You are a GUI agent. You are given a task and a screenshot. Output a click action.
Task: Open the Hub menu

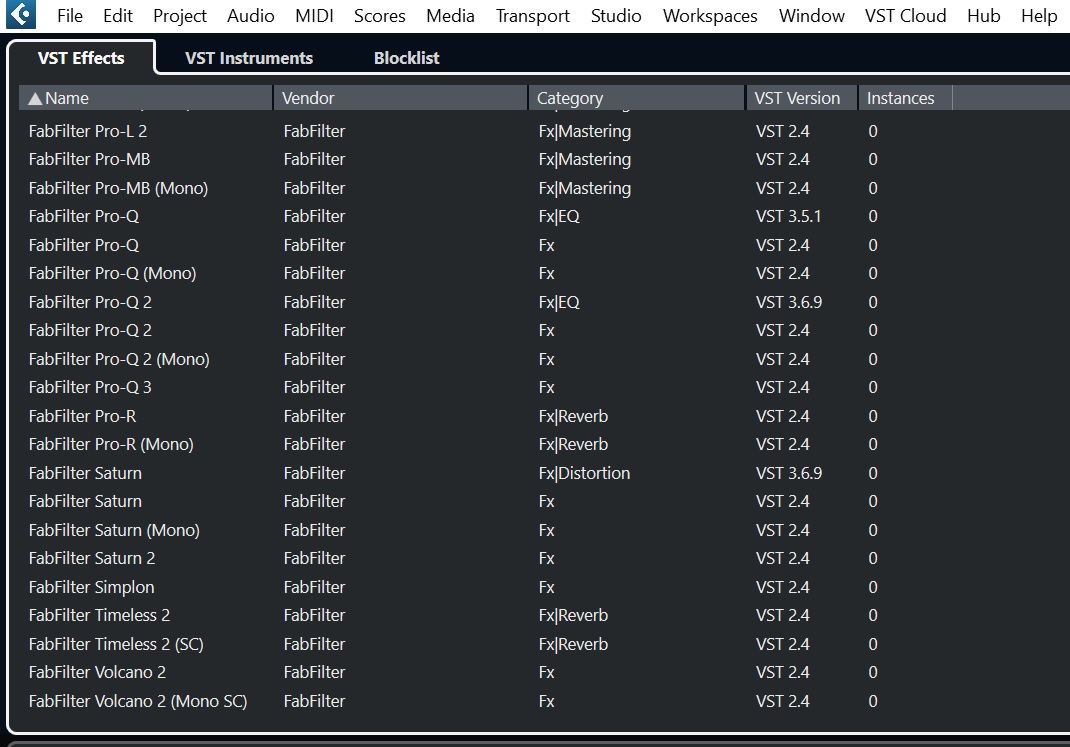coord(983,16)
